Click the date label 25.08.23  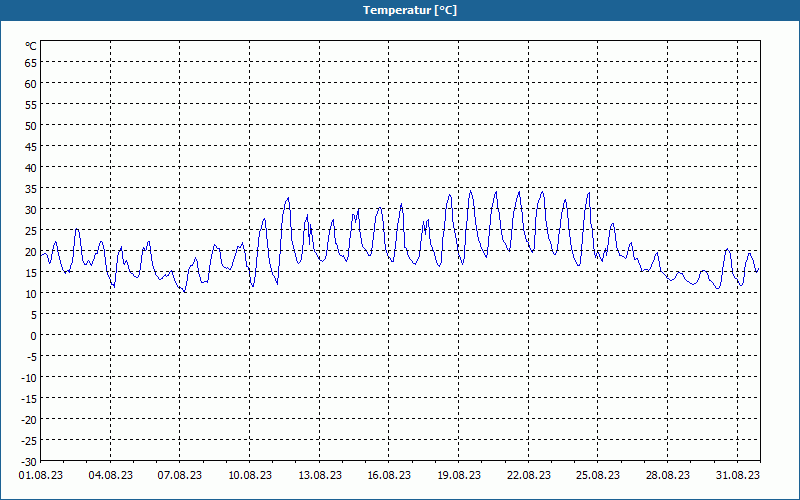pos(598,476)
